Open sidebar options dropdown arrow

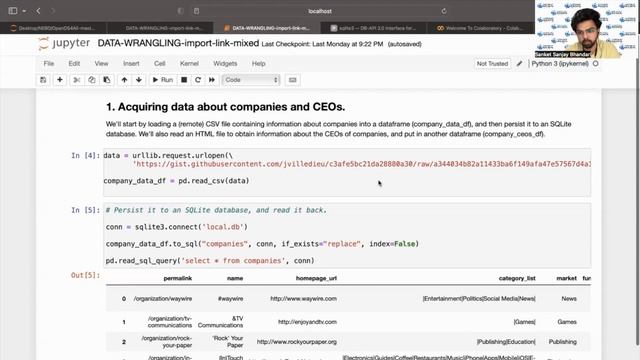point(24,11)
